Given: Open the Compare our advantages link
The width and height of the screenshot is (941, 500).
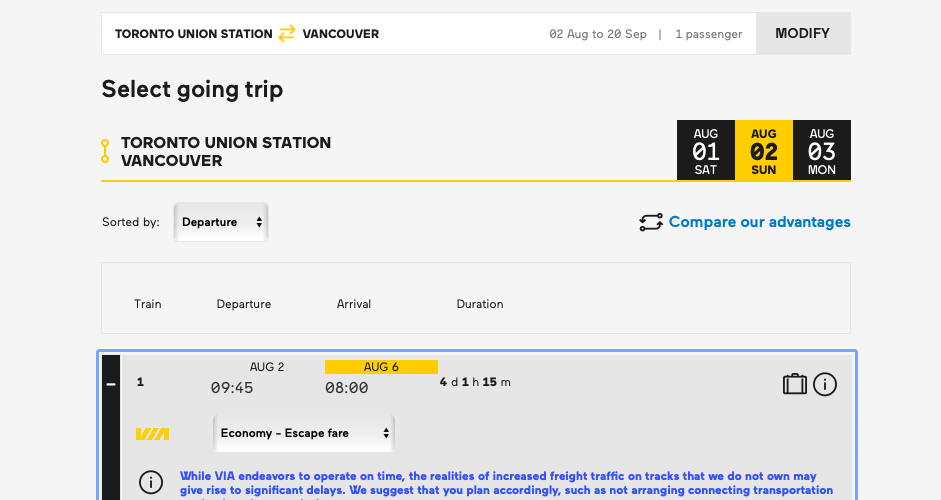Looking at the screenshot, I should pyautogui.click(x=759, y=222).
